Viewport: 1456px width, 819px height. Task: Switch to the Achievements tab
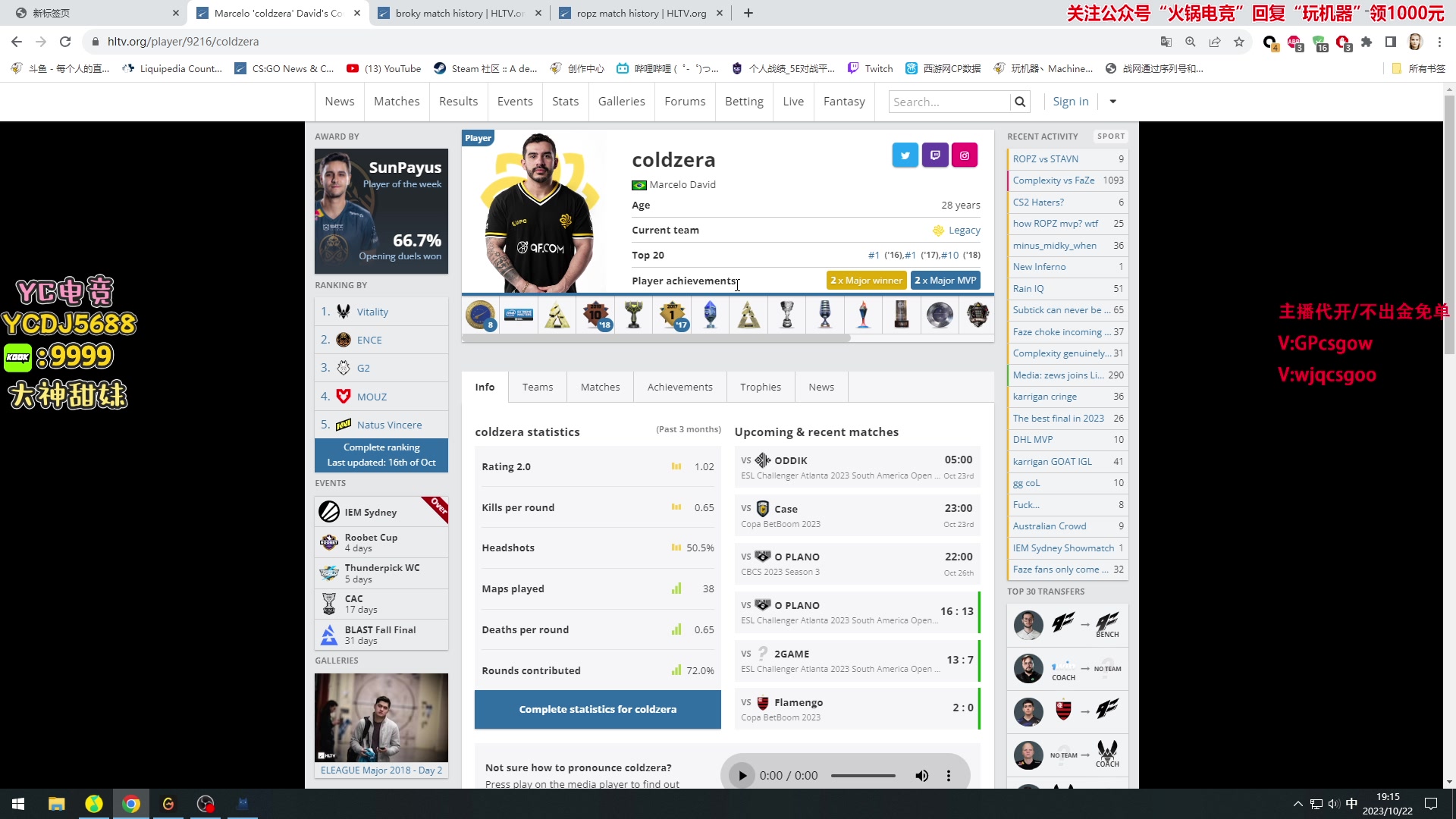680,387
